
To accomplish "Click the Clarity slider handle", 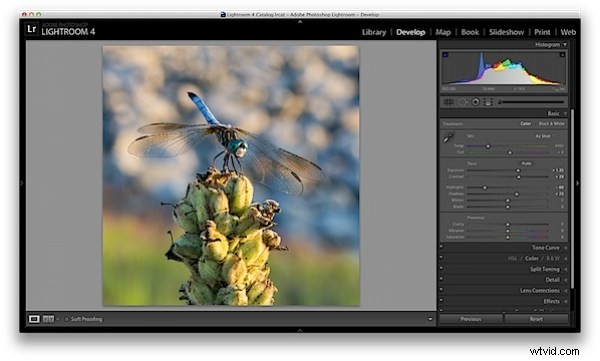I will (x=508, y=224).
